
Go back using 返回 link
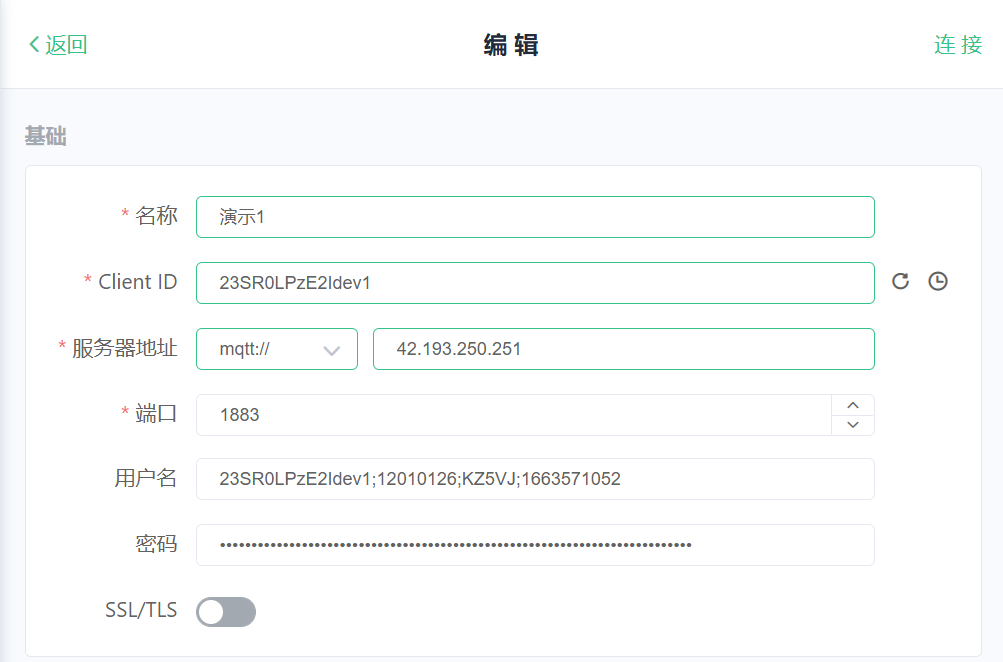[66, 44]
